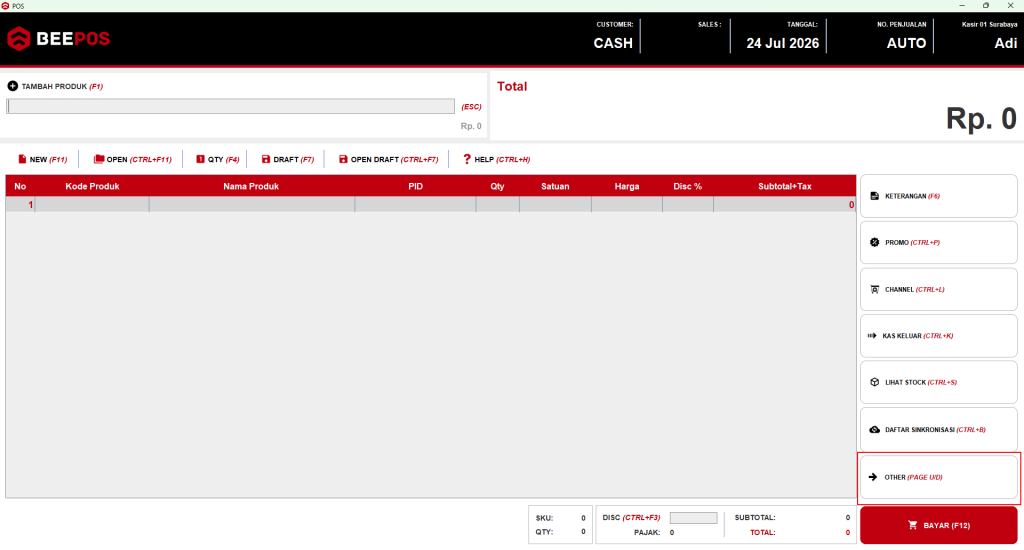Viewport: 1024px width, 550px height.
Task: Open the Promo (CTRL+P) button
Action: [x=938, y=242]
